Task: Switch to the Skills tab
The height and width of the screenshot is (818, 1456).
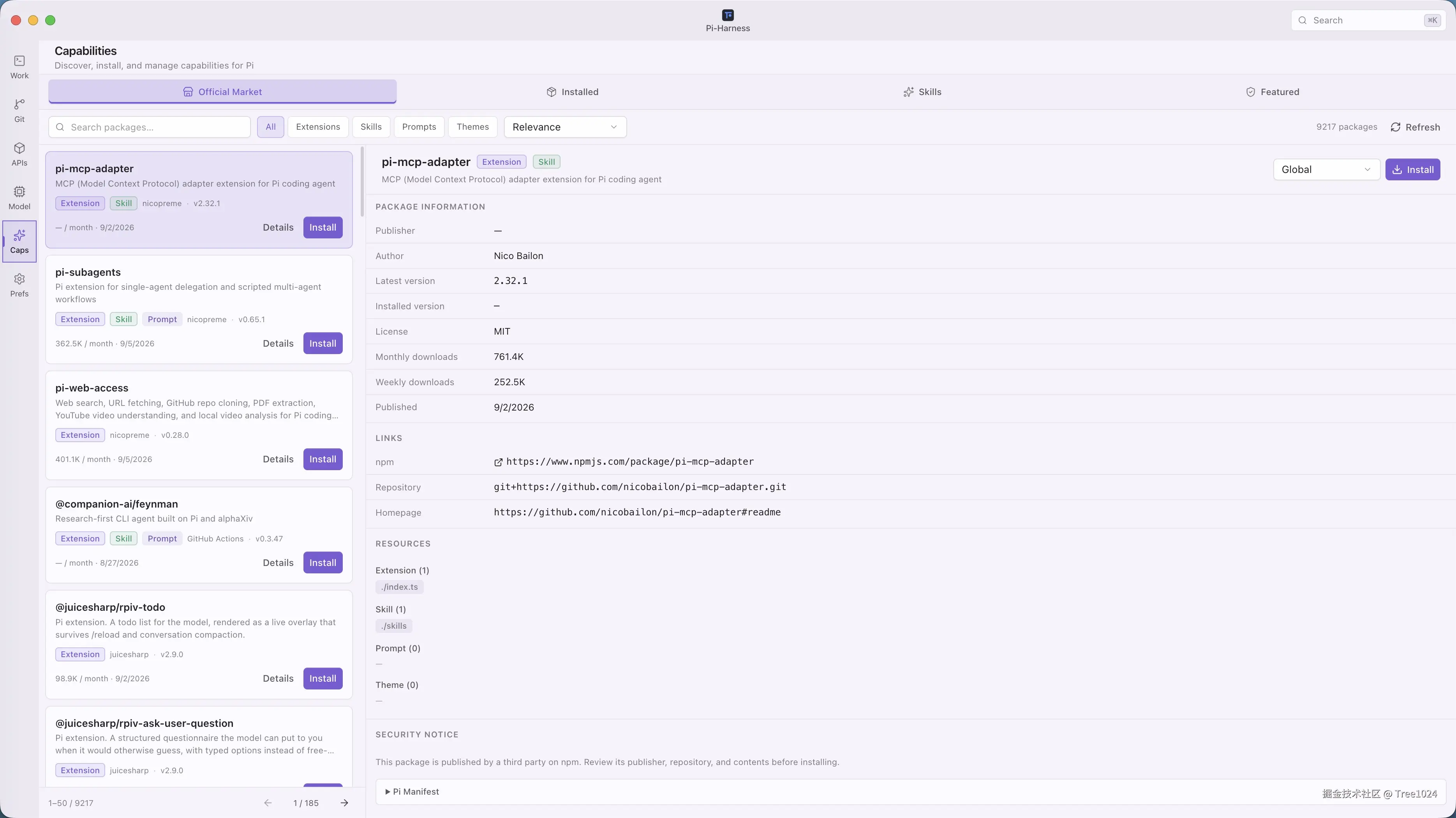Action: (922, 92)
